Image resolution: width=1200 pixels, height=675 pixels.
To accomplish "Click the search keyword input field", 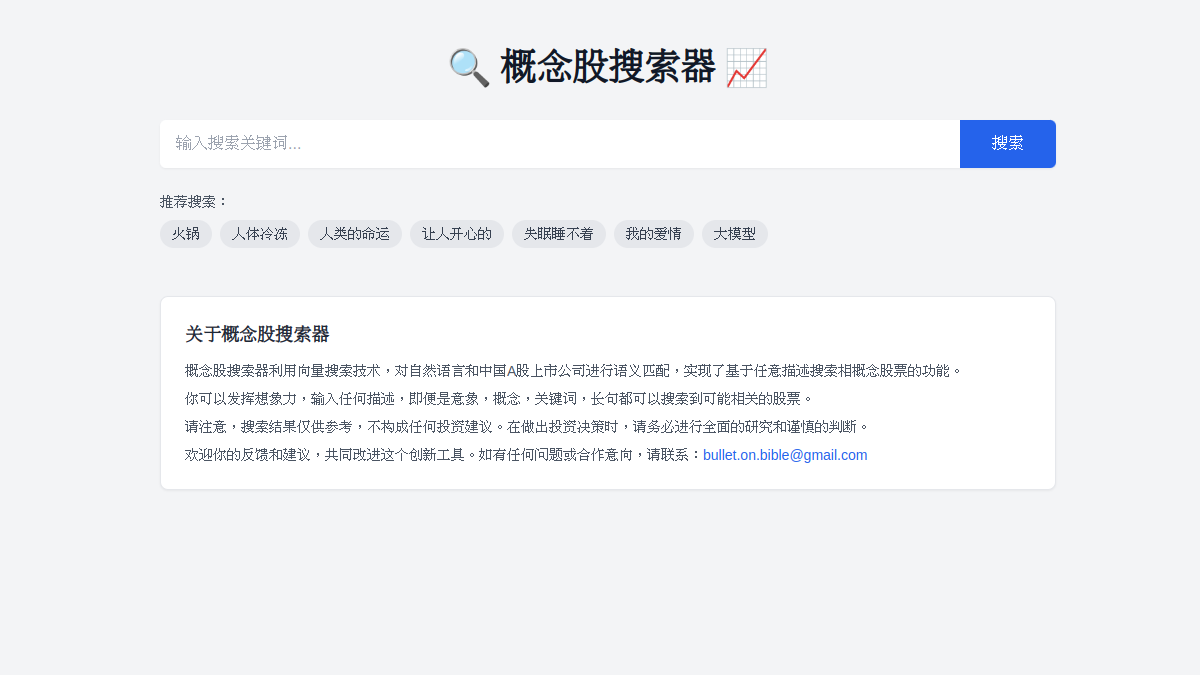I will pyautogui.click(x=560, y=144).
